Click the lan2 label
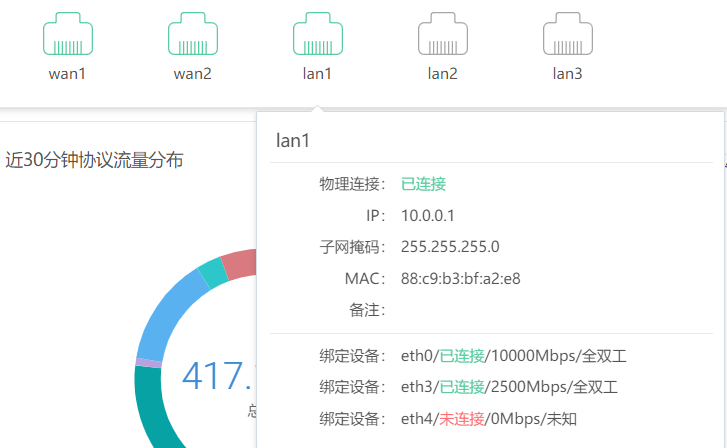 tap(442, 74)
